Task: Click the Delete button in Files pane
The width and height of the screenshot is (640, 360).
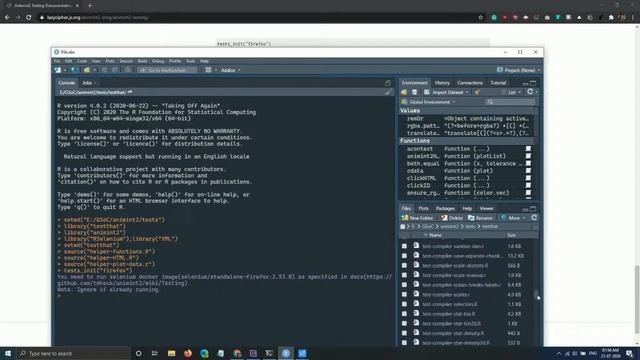Action: [x=452, y=218]
